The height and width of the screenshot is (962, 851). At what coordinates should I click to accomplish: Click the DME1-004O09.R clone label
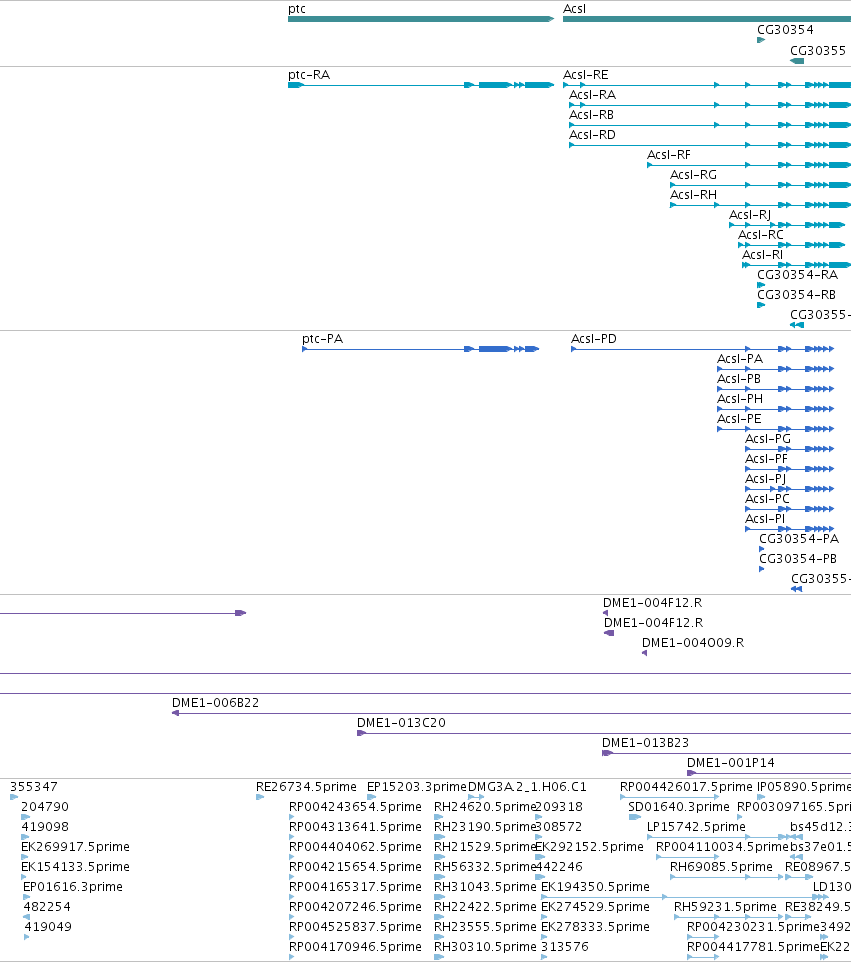693,642
